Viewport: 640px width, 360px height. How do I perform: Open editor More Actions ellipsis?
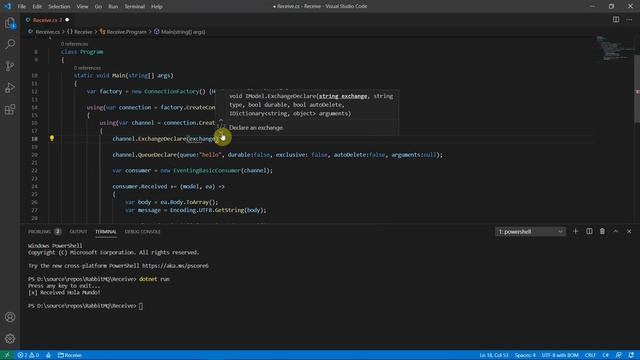click(x=629, y=20)
